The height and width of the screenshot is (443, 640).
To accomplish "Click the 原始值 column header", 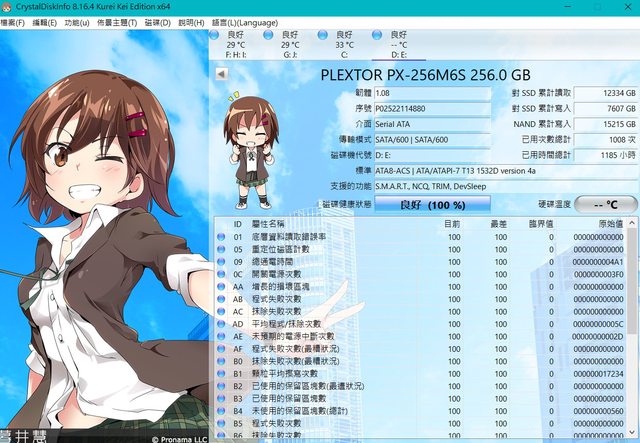I will [611, 224].
